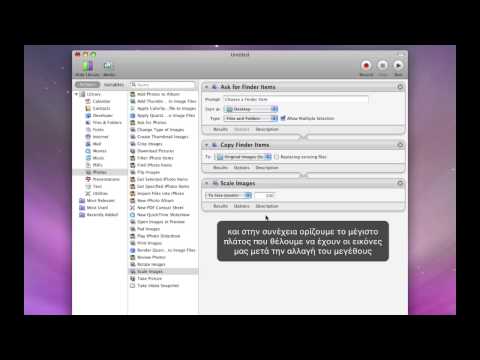Collapse the Scale Images action
This screenshot has width=480, height=360.
tap(207, 183)
